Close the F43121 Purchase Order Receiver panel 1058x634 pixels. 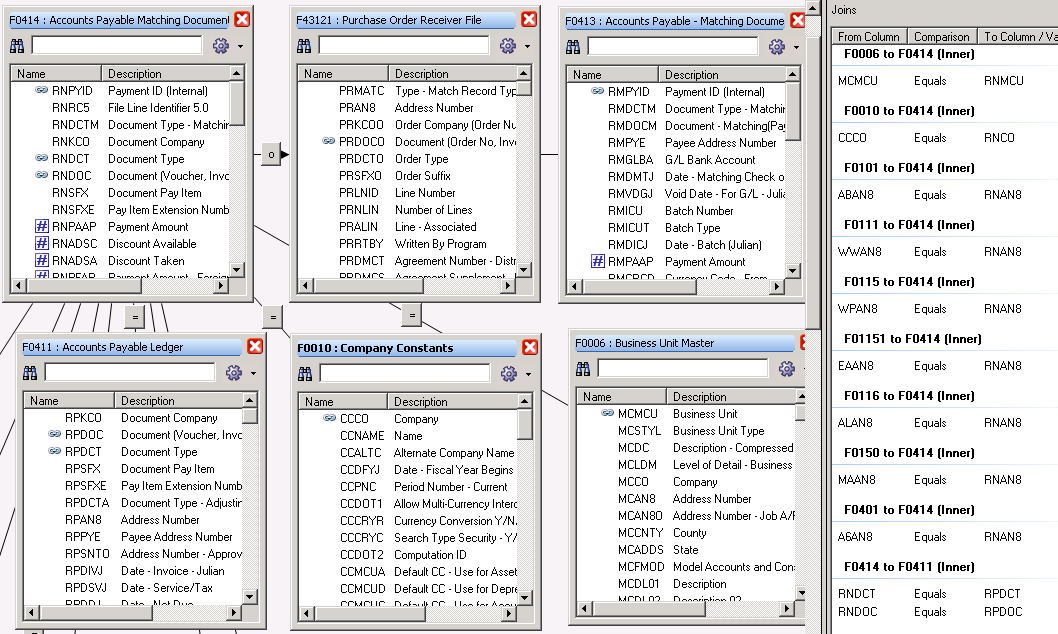tap(529, 19)
